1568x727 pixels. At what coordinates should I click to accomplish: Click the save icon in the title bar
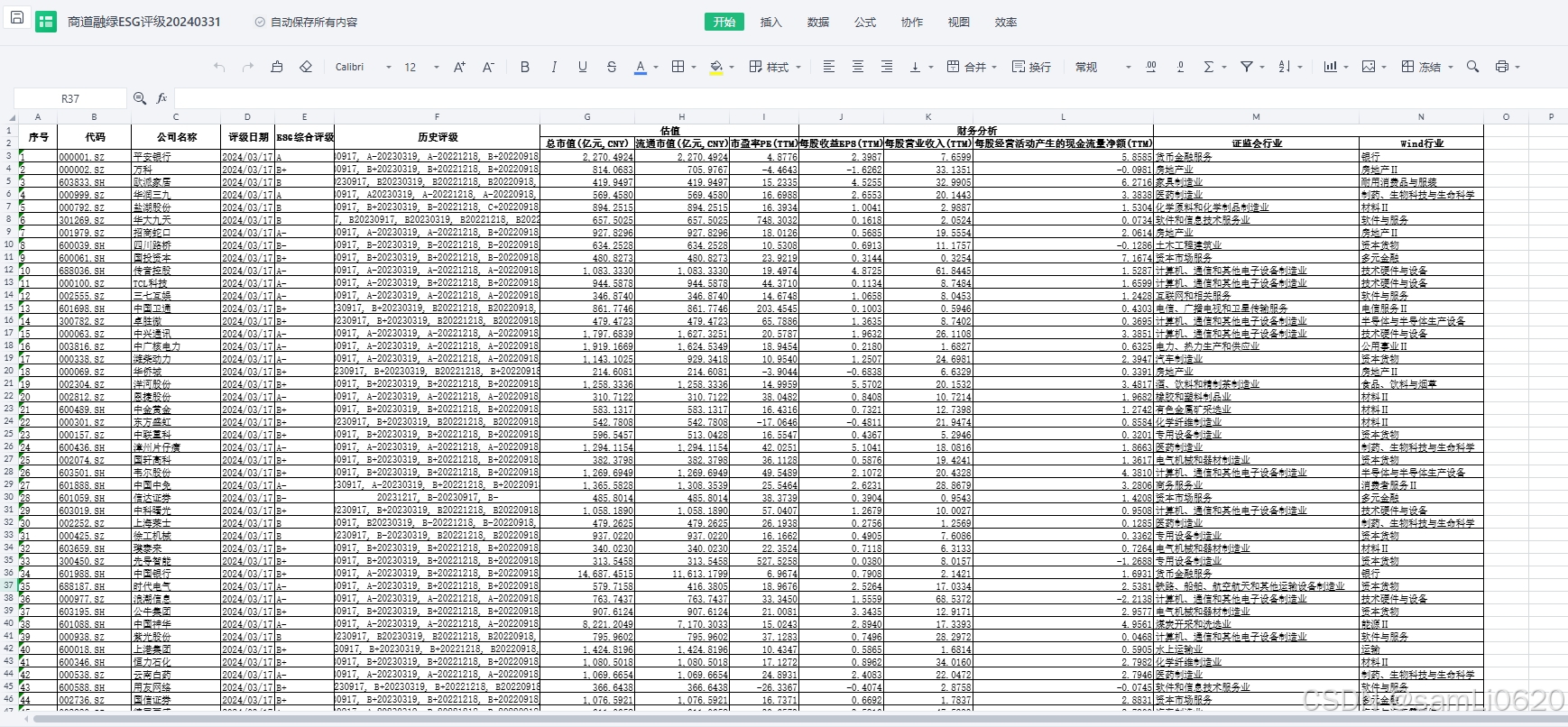coord(16,19)
